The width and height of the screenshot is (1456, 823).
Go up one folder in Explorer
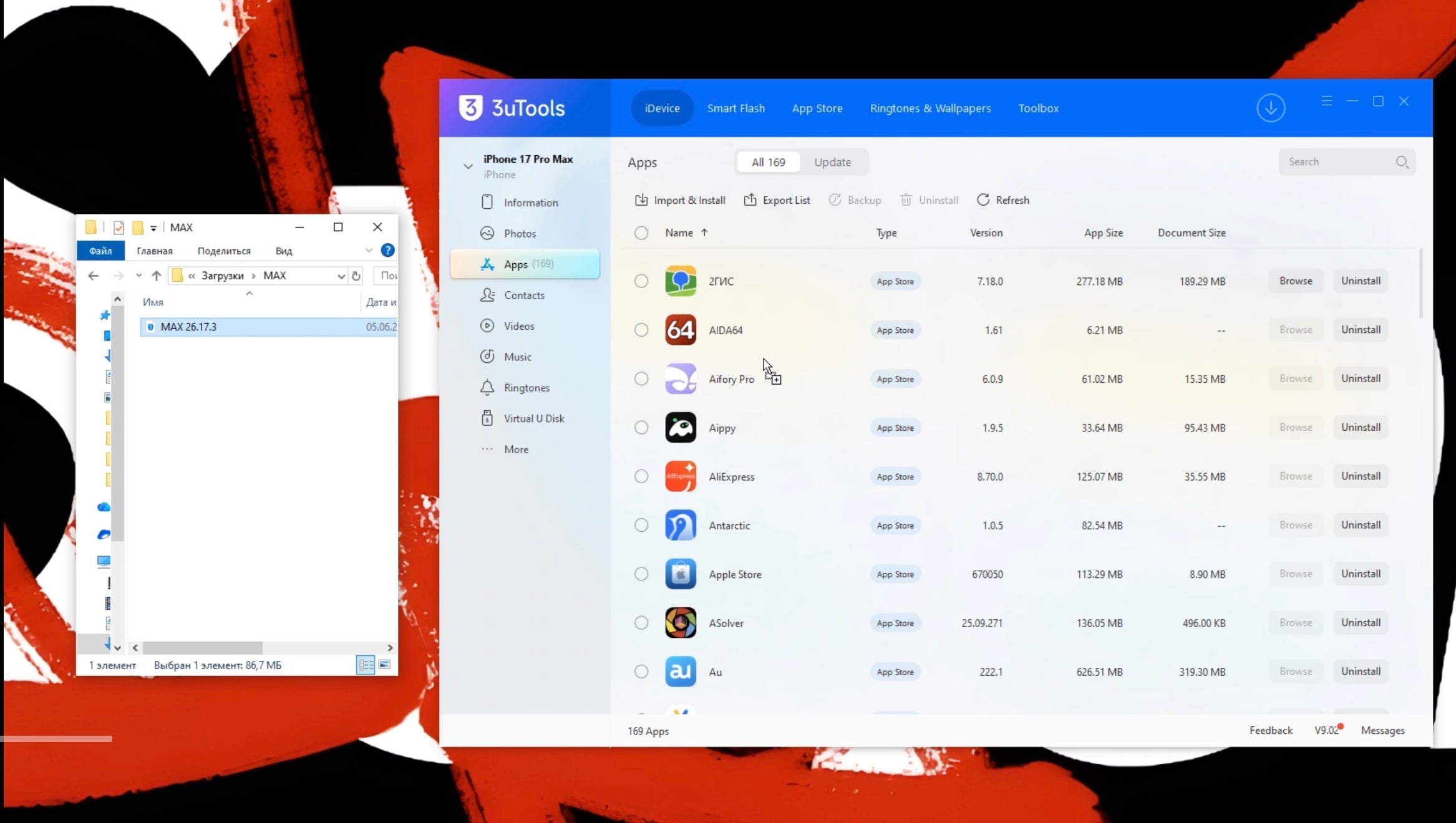(x=157, y=276)
